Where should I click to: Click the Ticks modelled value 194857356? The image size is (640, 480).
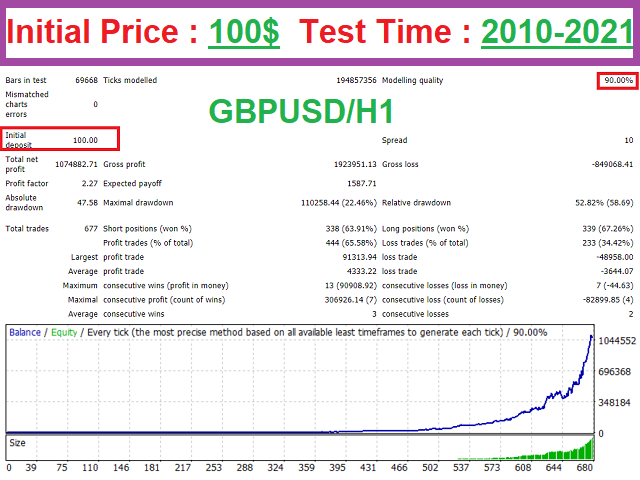356,80
